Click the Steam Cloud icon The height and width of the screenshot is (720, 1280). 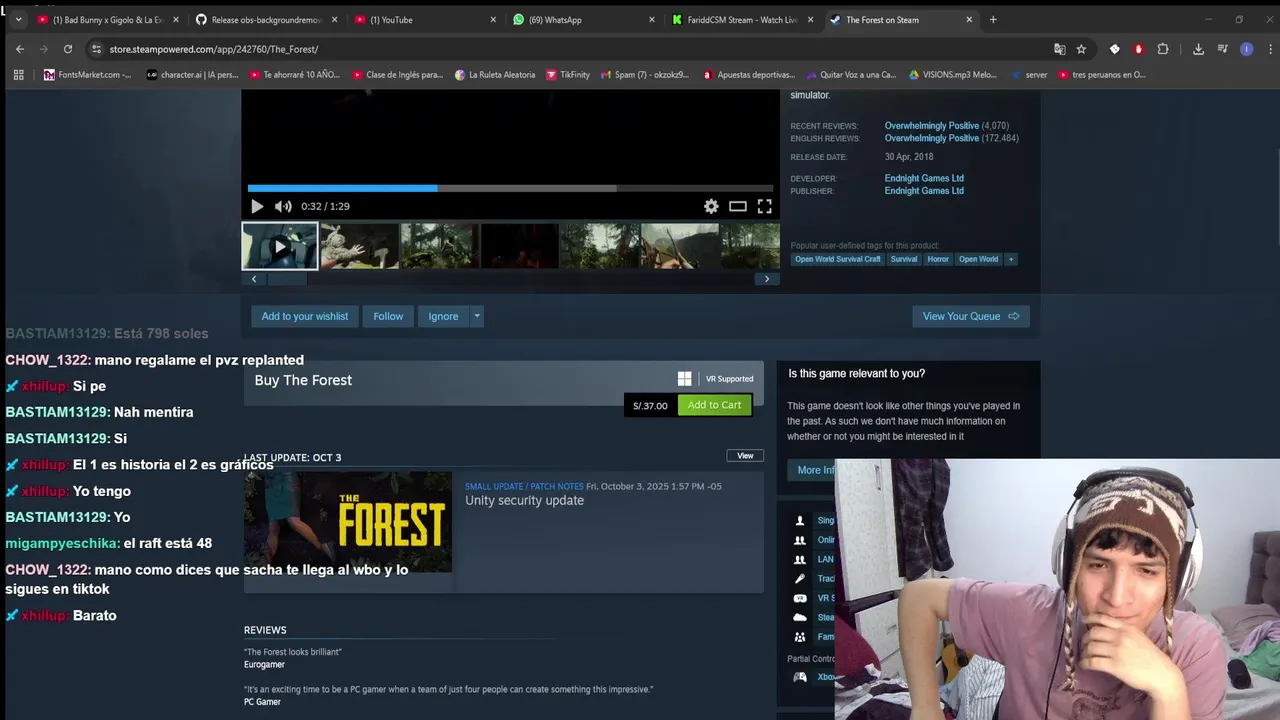pyautogui.click(x=800, y=617)
